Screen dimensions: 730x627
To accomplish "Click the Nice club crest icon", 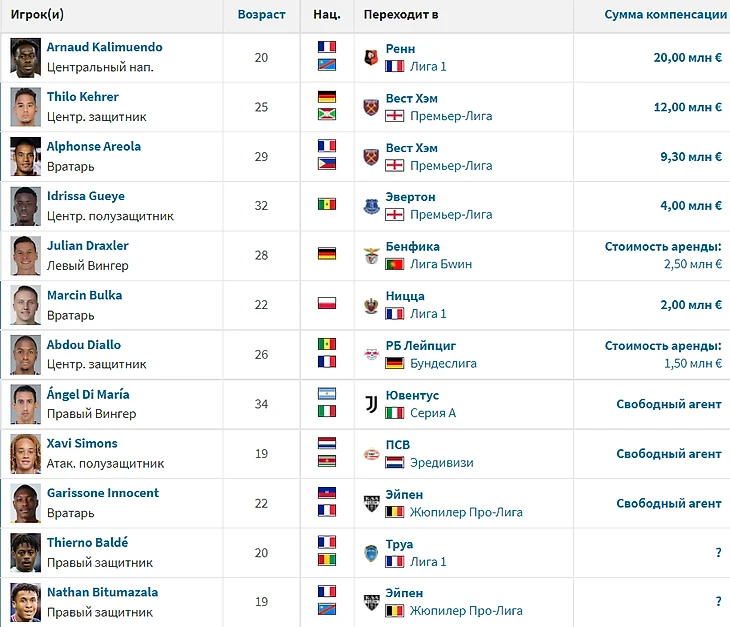I will [x=372, y=305].
